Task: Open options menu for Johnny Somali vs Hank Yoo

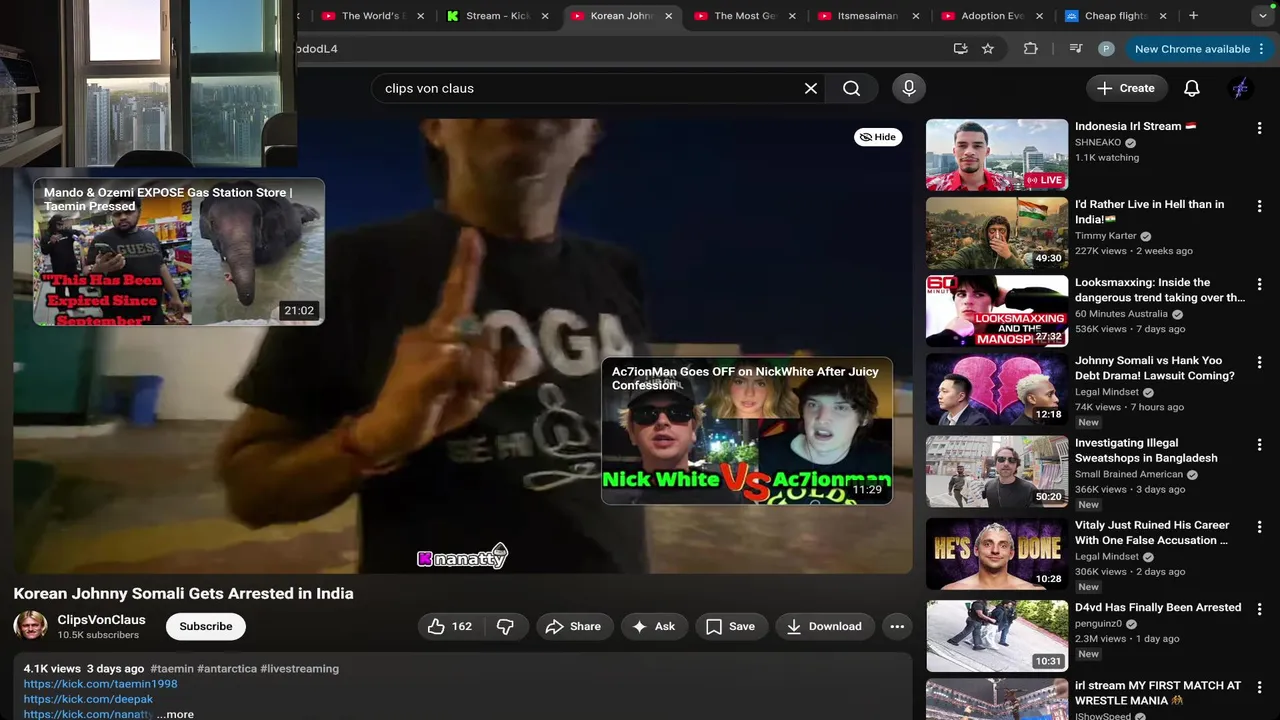Action: (x=1260, y=362)
